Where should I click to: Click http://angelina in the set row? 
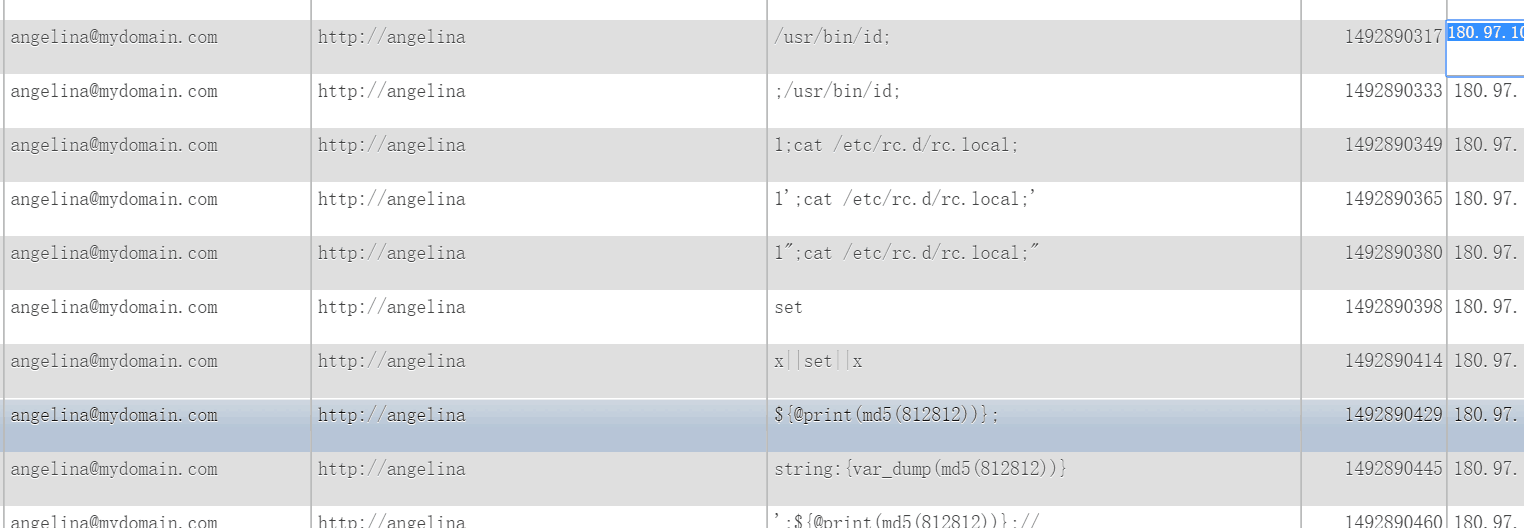point(392,307)
